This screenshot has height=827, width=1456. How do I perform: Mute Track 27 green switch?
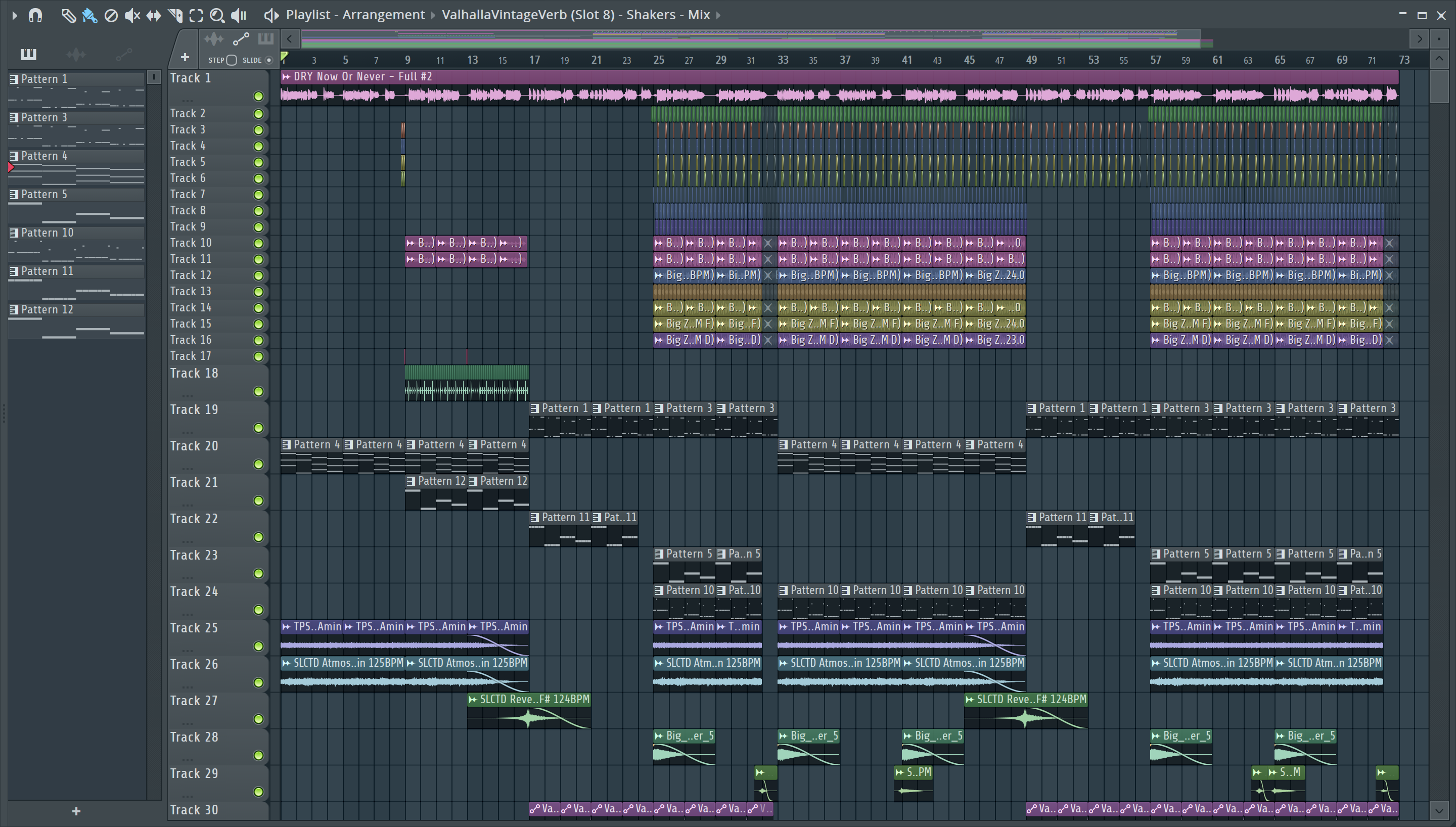258,719
